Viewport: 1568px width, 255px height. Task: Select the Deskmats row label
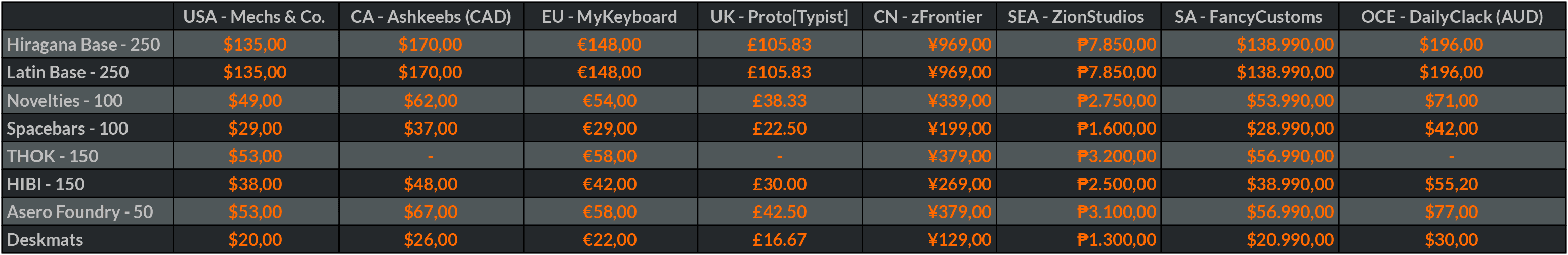pos(45,240)
